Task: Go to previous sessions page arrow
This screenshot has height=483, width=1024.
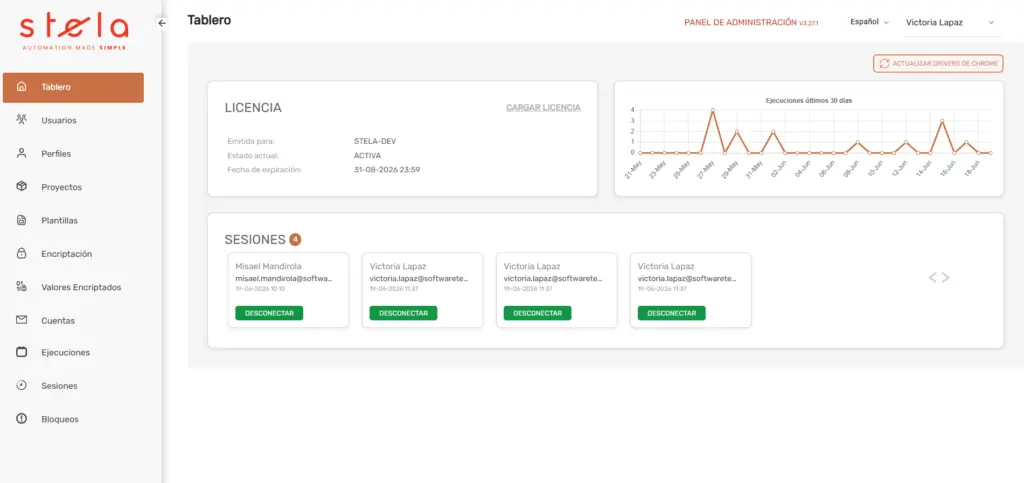Action: tap(933, 277)
